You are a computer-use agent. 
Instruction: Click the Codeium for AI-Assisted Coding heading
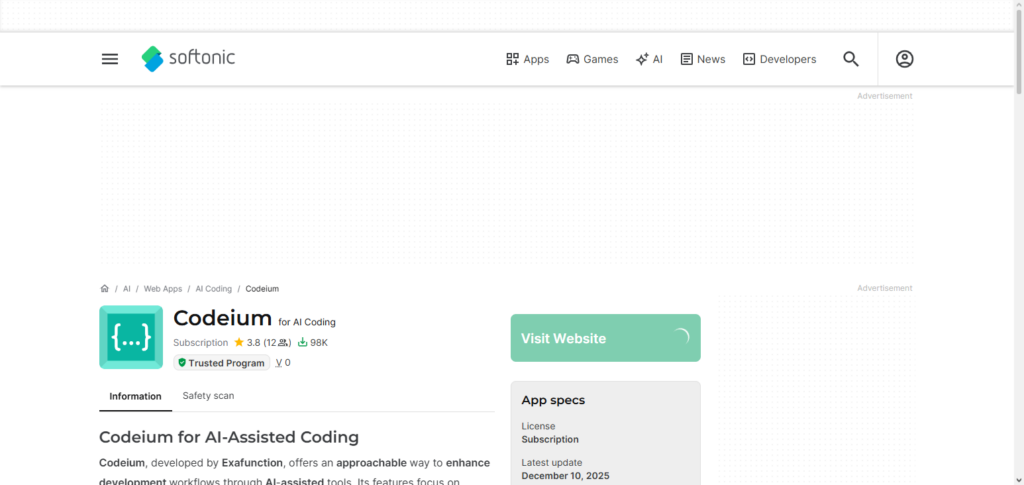point(229,437)
